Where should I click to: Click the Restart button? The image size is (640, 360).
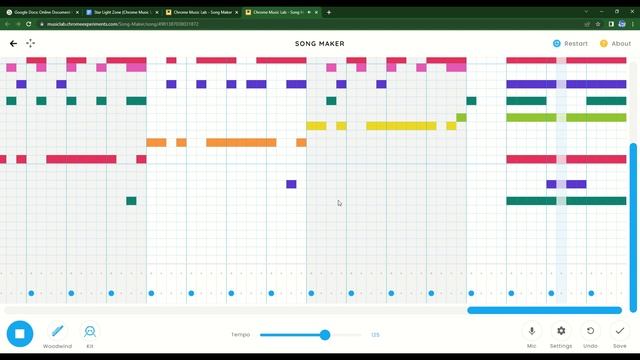click(570, 43)
